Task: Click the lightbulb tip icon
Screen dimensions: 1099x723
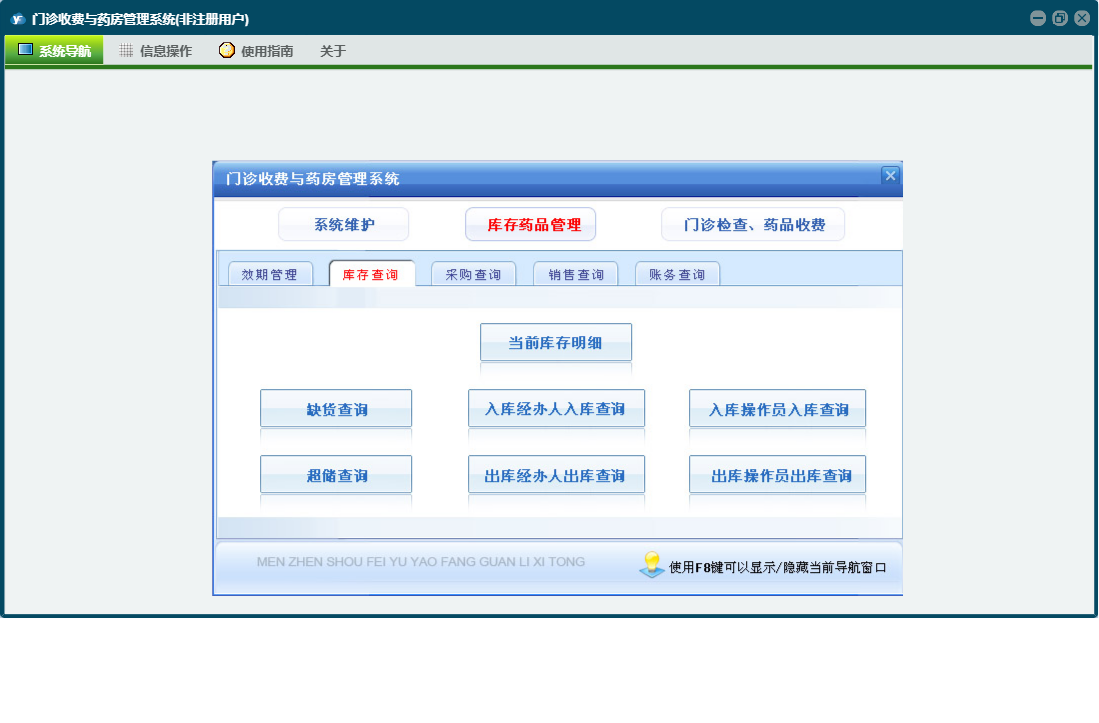Action: (x=651, y=564)
